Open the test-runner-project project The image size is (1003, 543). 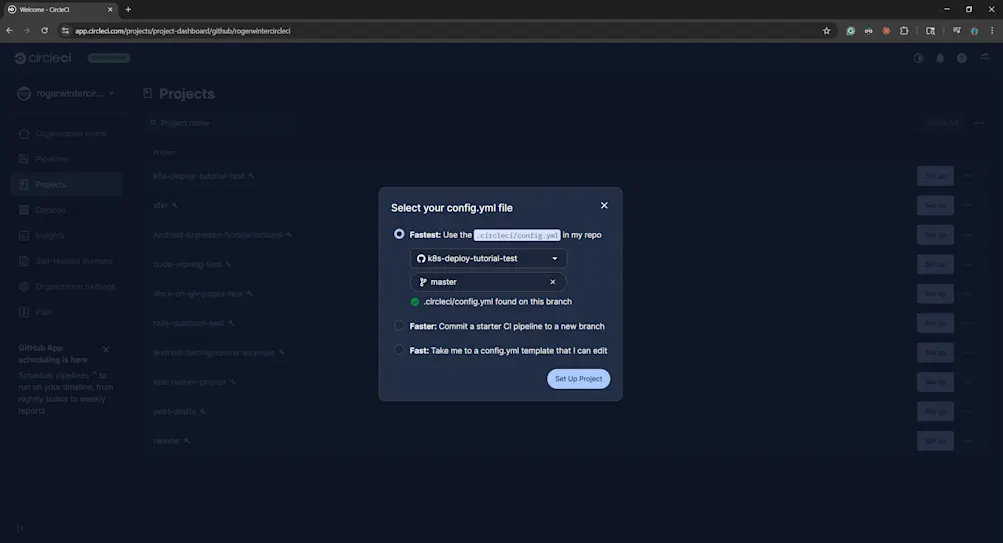pos(190,382)
